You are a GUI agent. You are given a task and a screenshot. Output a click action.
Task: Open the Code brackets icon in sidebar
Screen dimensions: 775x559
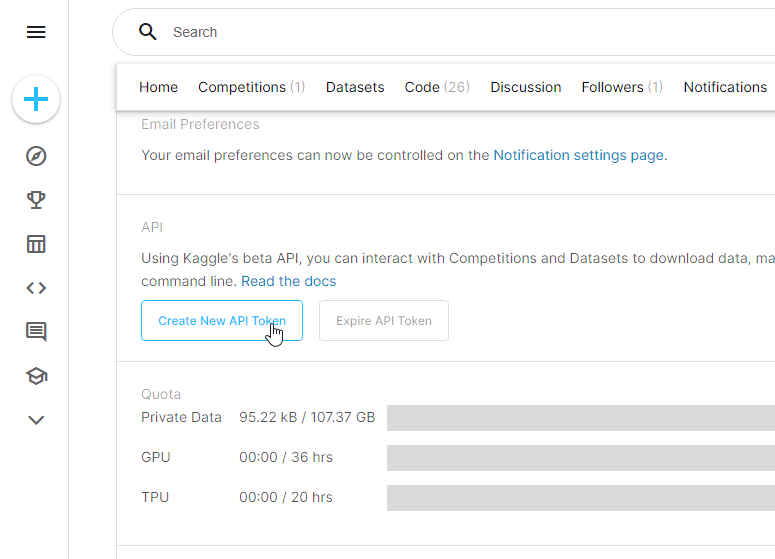click(36, 288)
